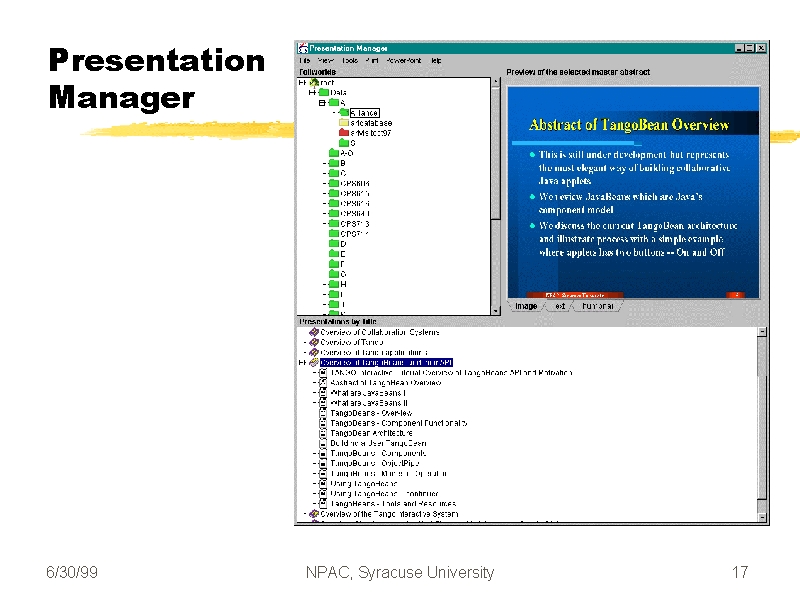Click book icon for Overview of the Tango Interactive System
Image resolution: width=800 pixels, height=600 pixels.
[314, 514]
